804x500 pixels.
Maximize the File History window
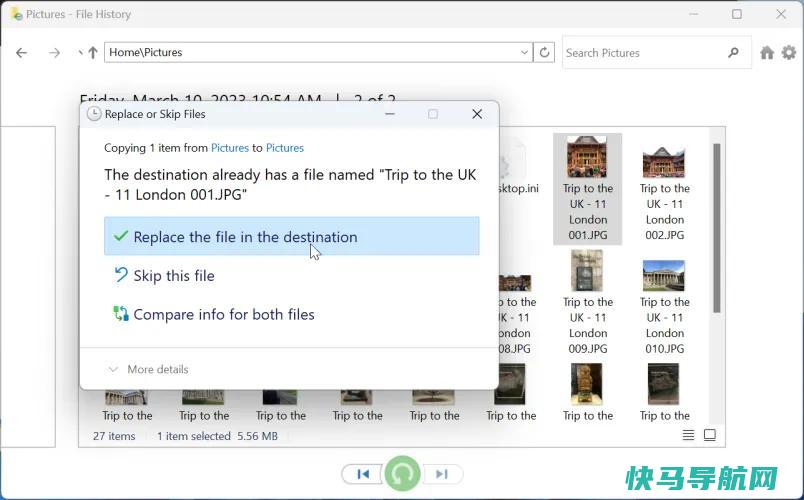(x=737, y=14)
